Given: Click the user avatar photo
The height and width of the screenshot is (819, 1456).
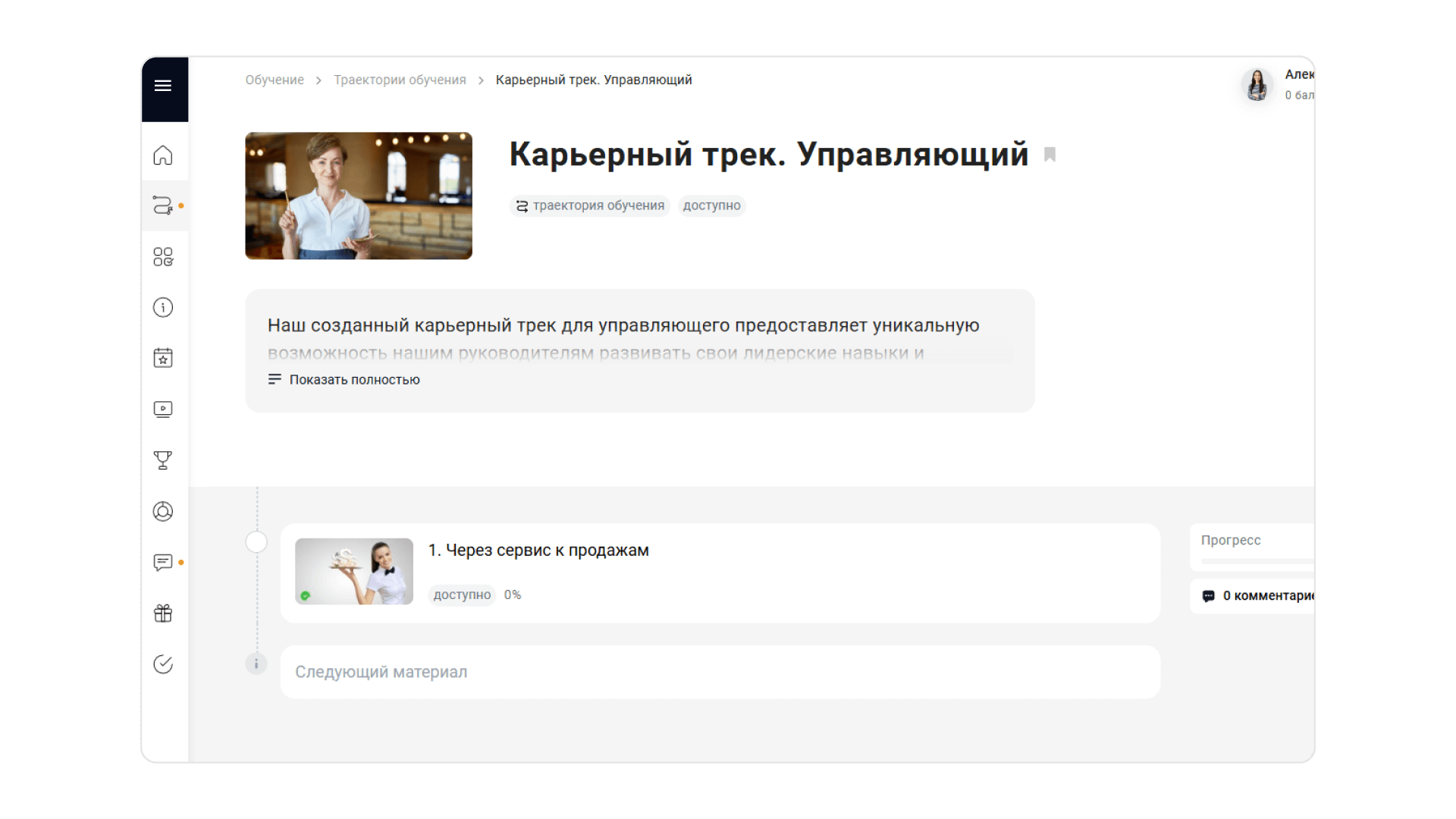Looking at the screenshot, I should click(1257, 85).
